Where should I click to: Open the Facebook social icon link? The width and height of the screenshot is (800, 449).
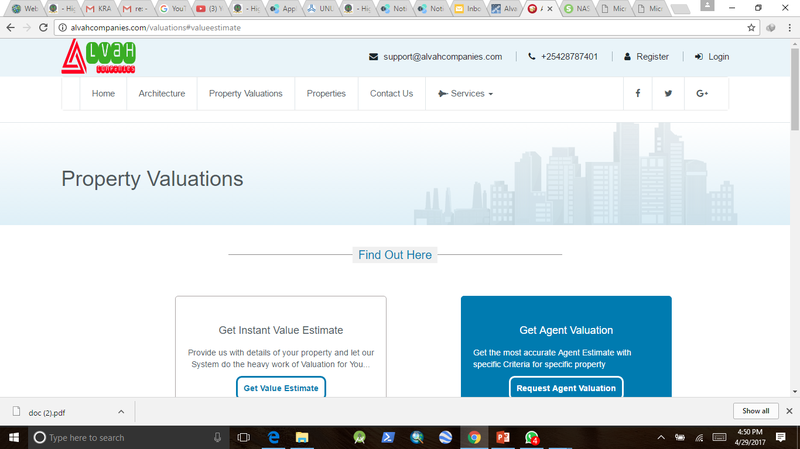tap(638, 94)
